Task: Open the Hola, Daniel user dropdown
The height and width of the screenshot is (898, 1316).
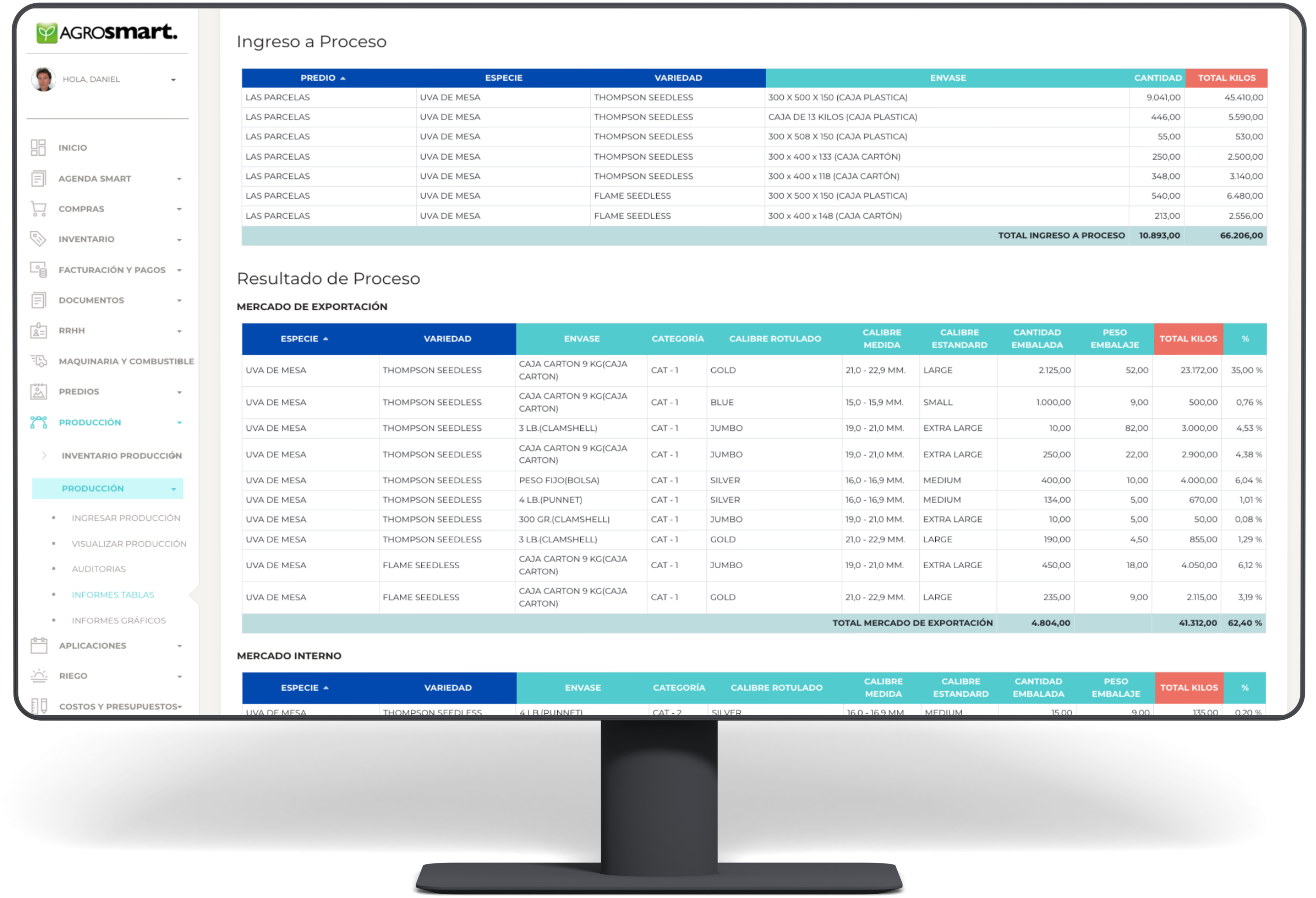Action: click(x=173, y=80)
